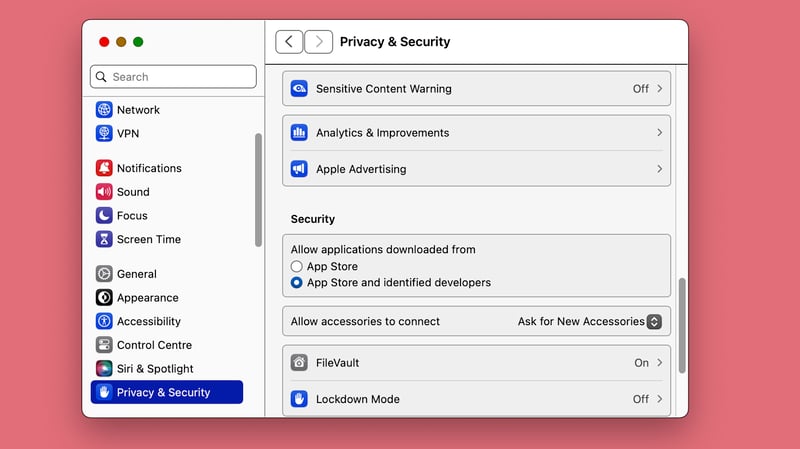This screenshot has width=800, height=449.
Task: Open FileVault settings row
Action: (476, 363)
